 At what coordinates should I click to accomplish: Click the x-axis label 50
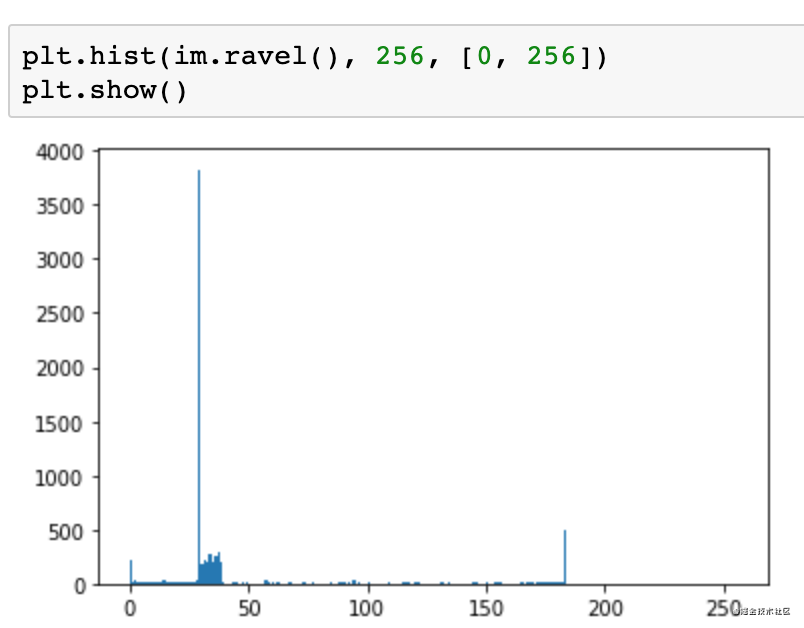click(249, 609)
